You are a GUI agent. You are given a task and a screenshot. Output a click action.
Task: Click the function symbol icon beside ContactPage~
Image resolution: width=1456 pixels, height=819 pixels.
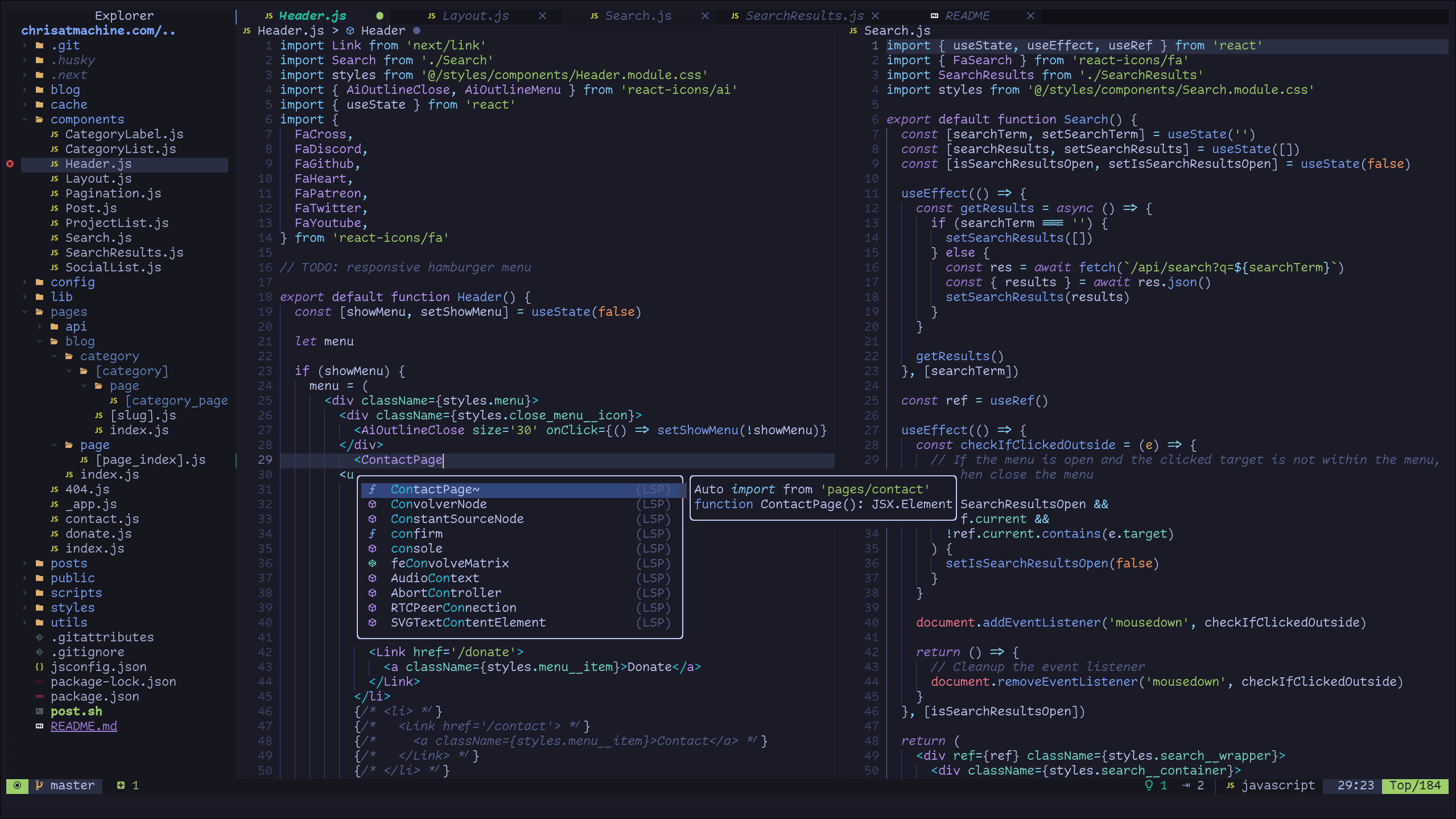(372, 489)
